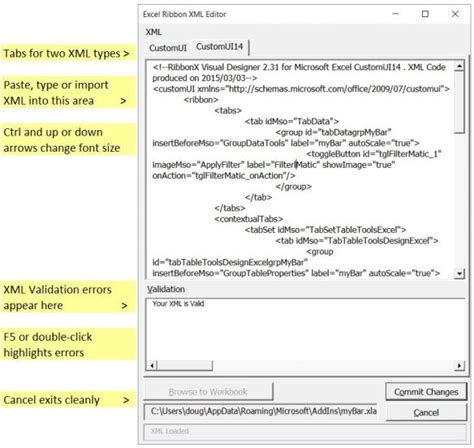The width and height of the screenshot is (474, 448).
Task: Maximize the Excel Ribbon XML Editor window
Action: click(x=425, y=14)
